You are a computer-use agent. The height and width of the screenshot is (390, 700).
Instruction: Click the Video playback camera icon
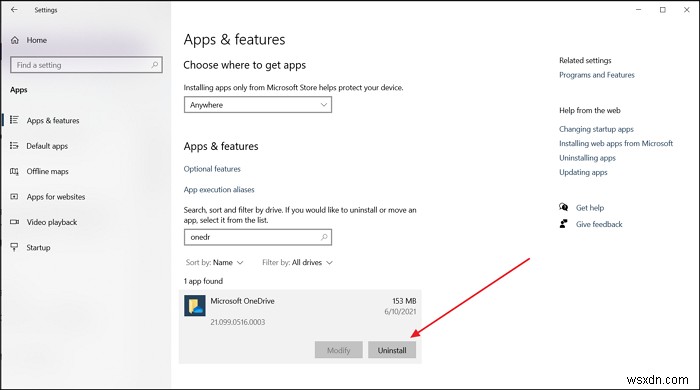coord(14,222)
